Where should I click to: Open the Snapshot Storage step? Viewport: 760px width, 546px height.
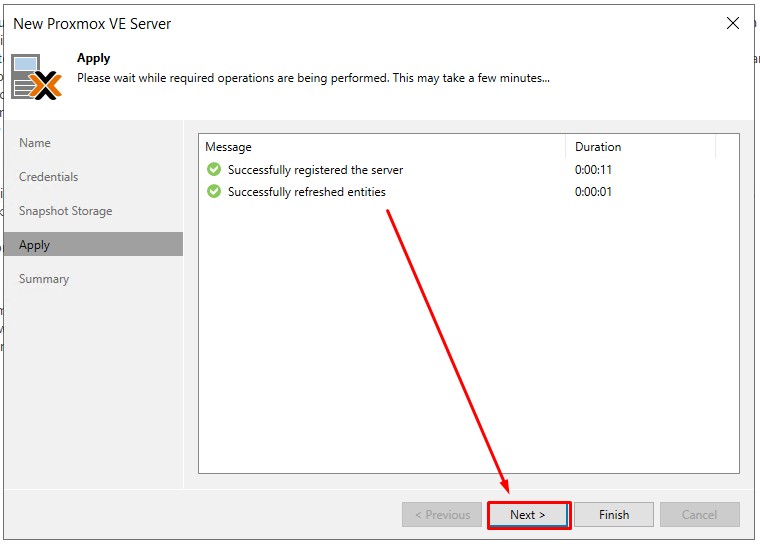tap(65, 211)
